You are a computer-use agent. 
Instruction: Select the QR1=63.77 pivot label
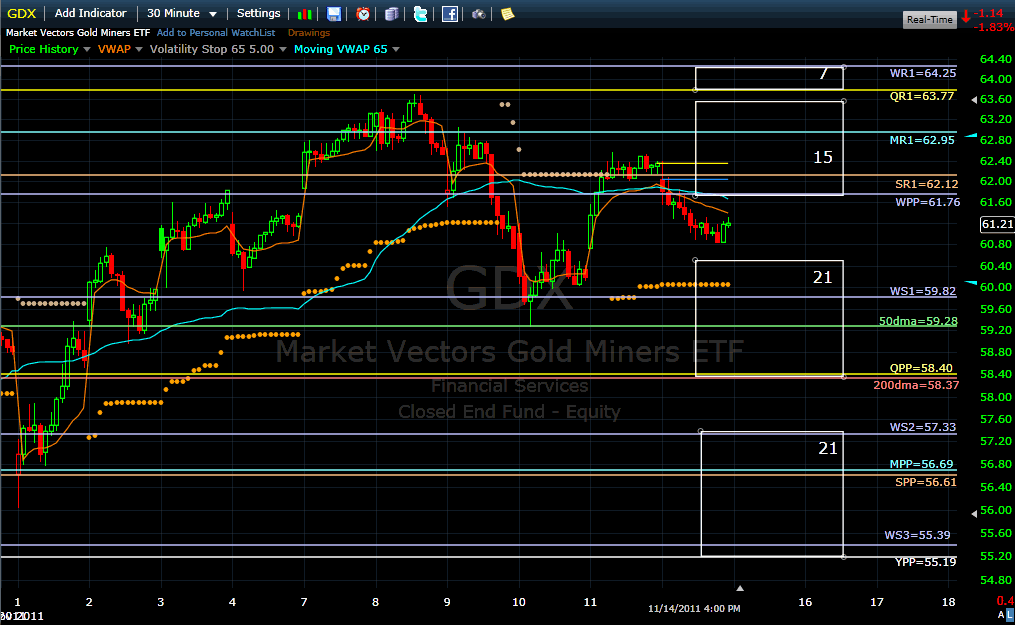click(922, 96)
